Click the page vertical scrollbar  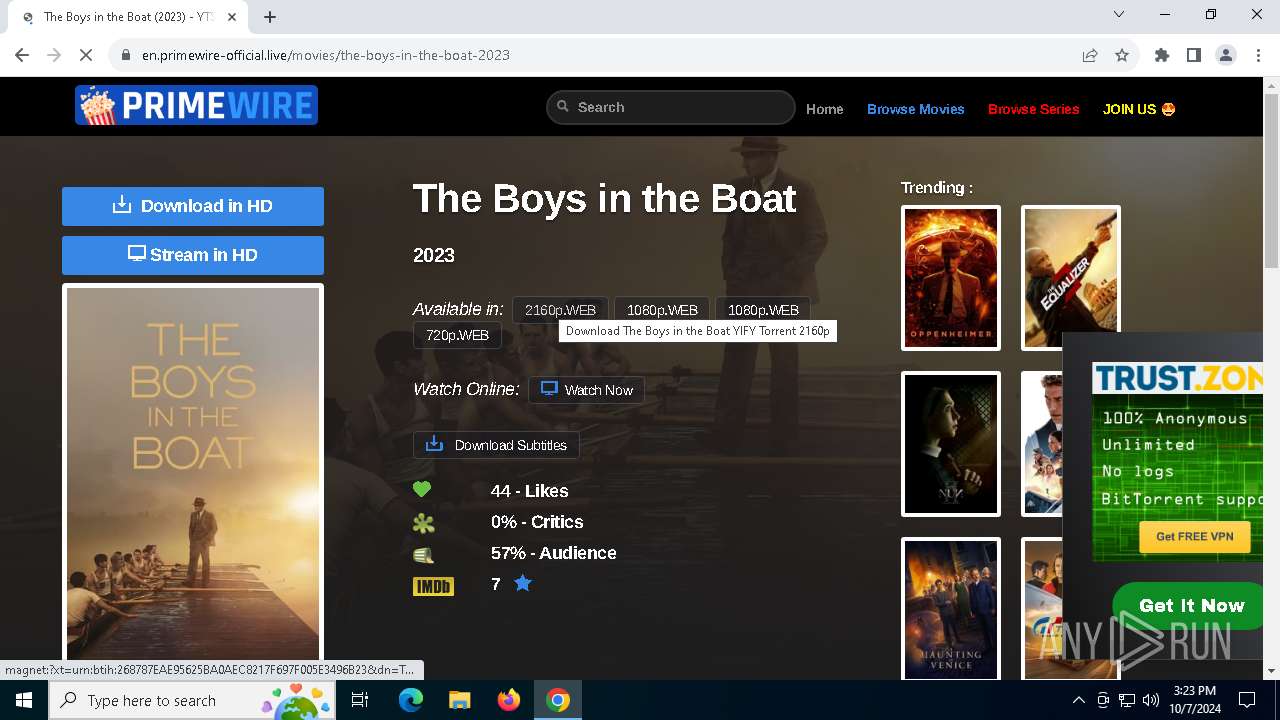pos(1272,180)
